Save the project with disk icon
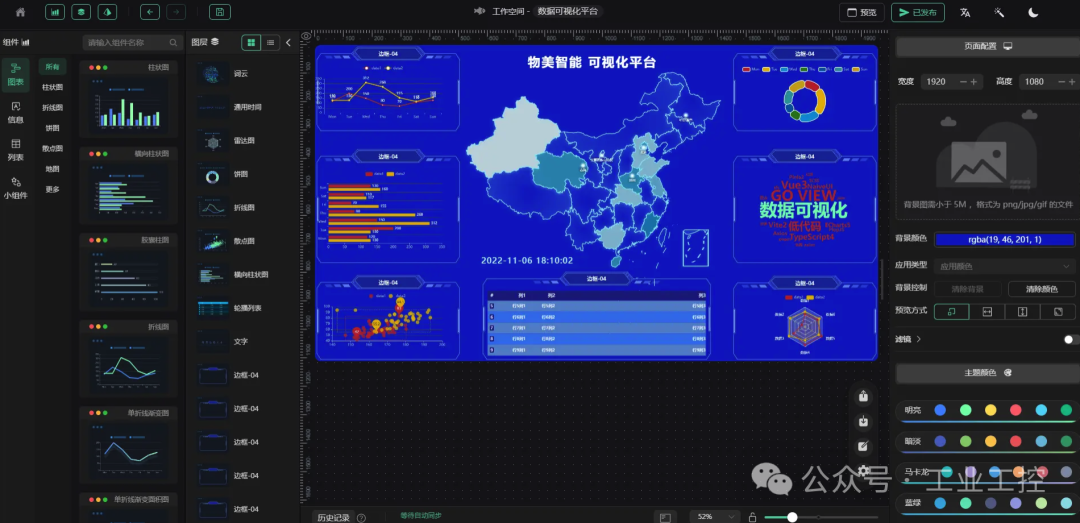Screen dimensions: 1080x523 point(220,12)
